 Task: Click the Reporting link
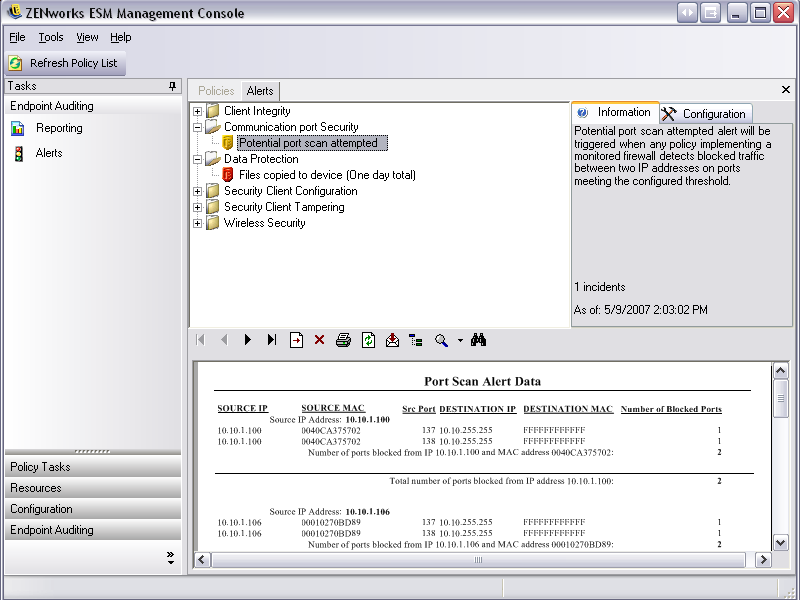[59, 128]
